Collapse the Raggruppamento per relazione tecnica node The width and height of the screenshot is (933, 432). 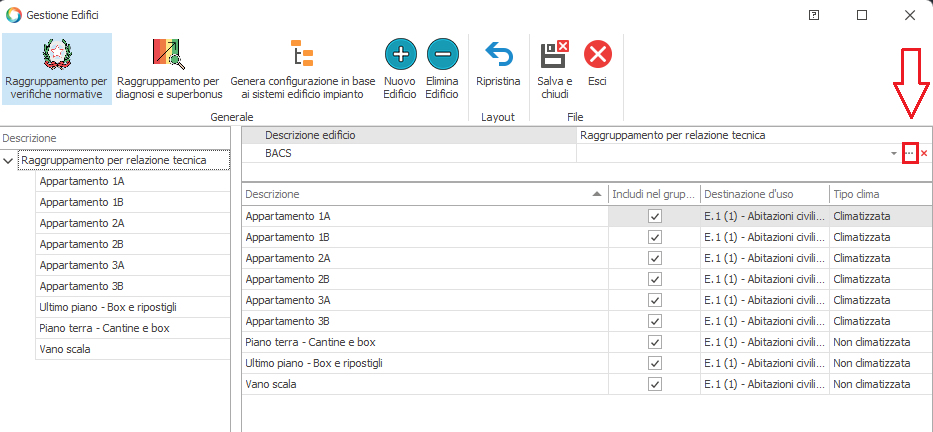point(9,160)
